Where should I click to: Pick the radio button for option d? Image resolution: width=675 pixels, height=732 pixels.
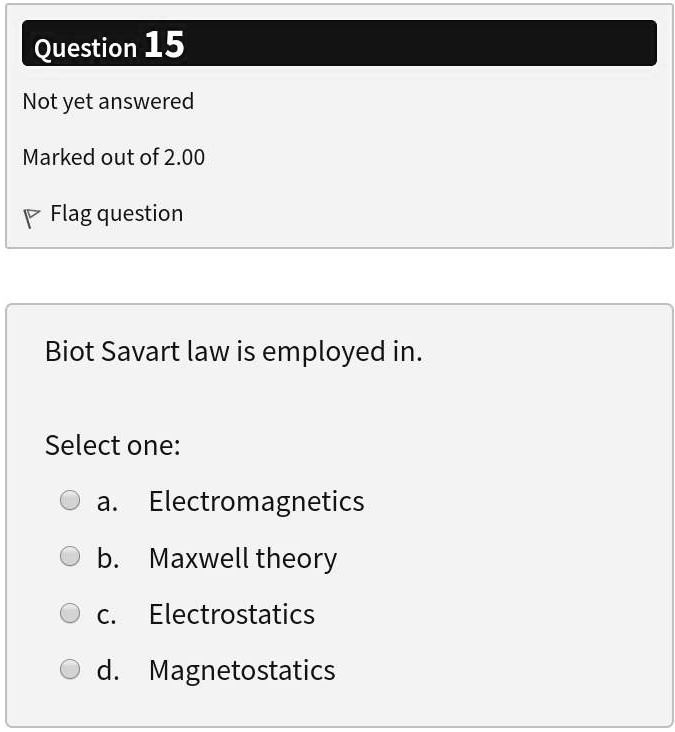70,669
